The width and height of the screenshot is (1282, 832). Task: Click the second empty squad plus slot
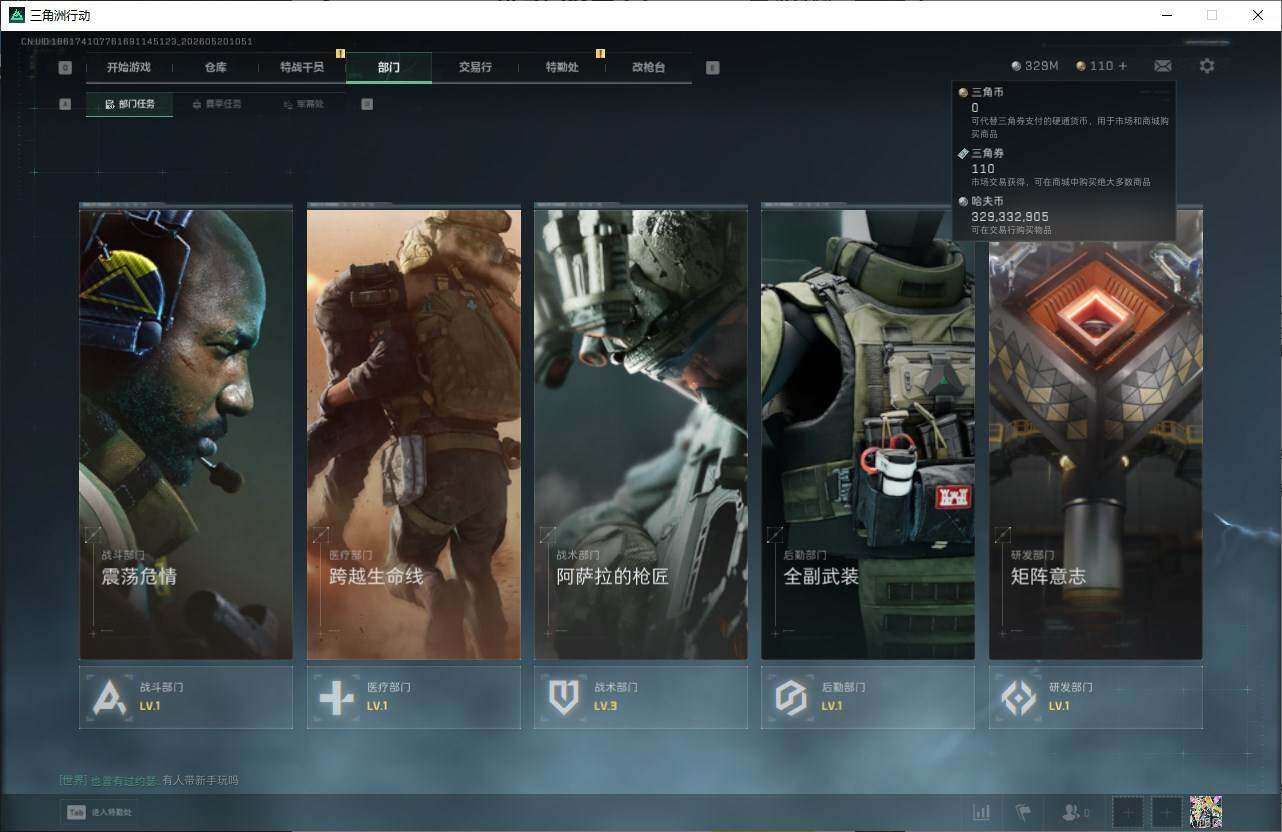[x=1167, y=812]
